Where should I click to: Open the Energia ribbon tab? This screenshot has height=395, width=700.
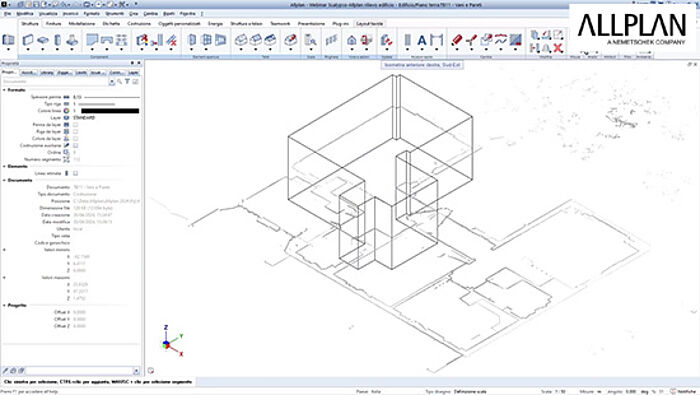(215, 24)
